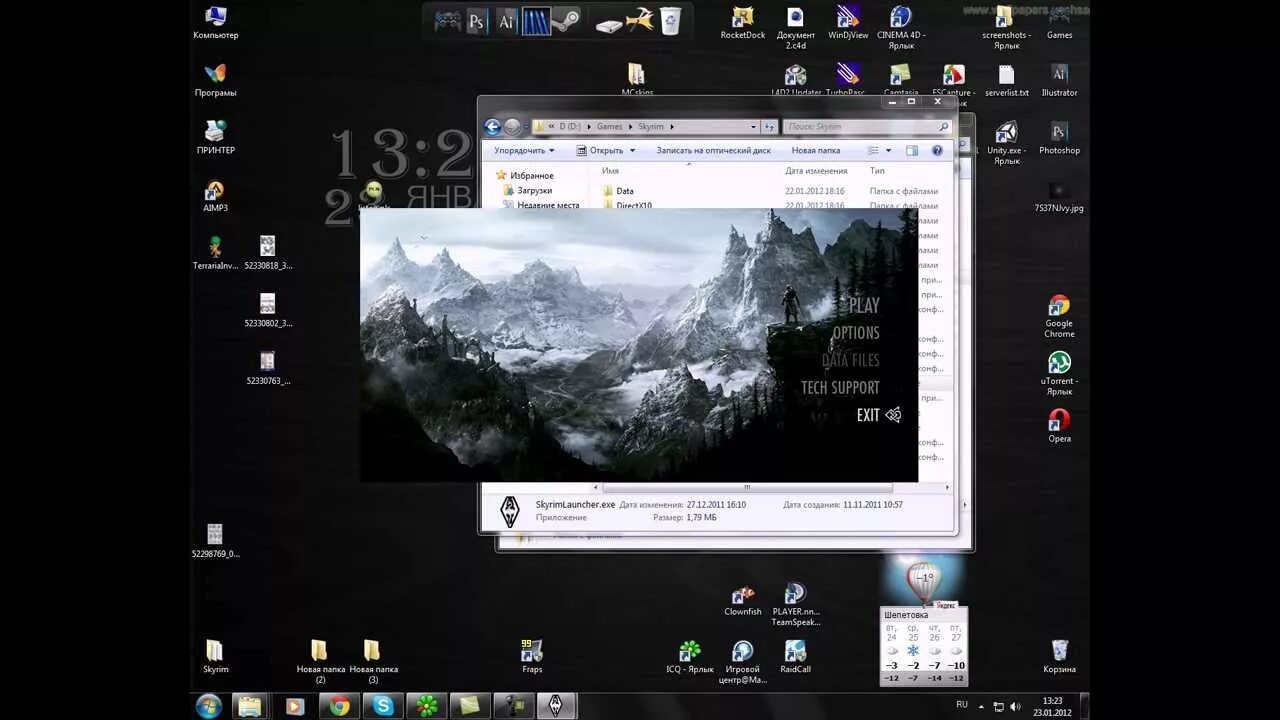The width and height of the screenshot is (1280, 720).
Task: Click the Explorer refresh button
Action: 769,127
